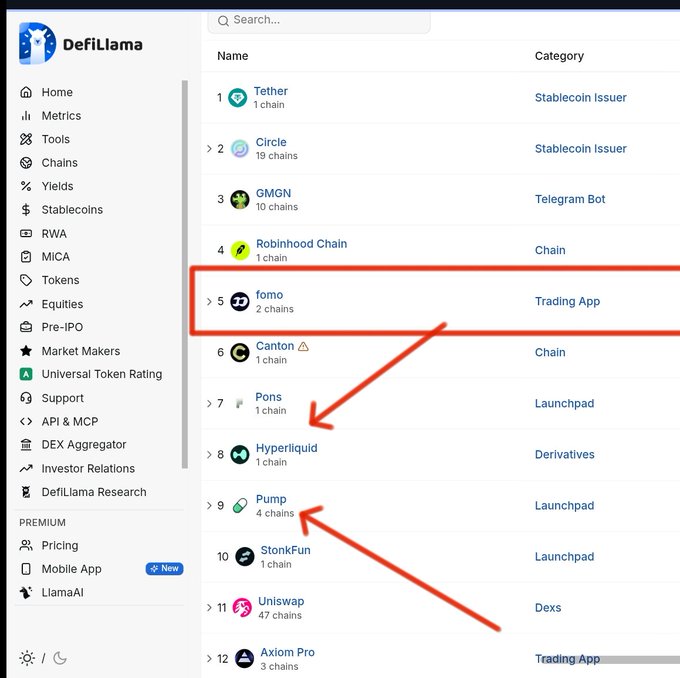Click the Mobile App phone icon

[x=26, y=569]
